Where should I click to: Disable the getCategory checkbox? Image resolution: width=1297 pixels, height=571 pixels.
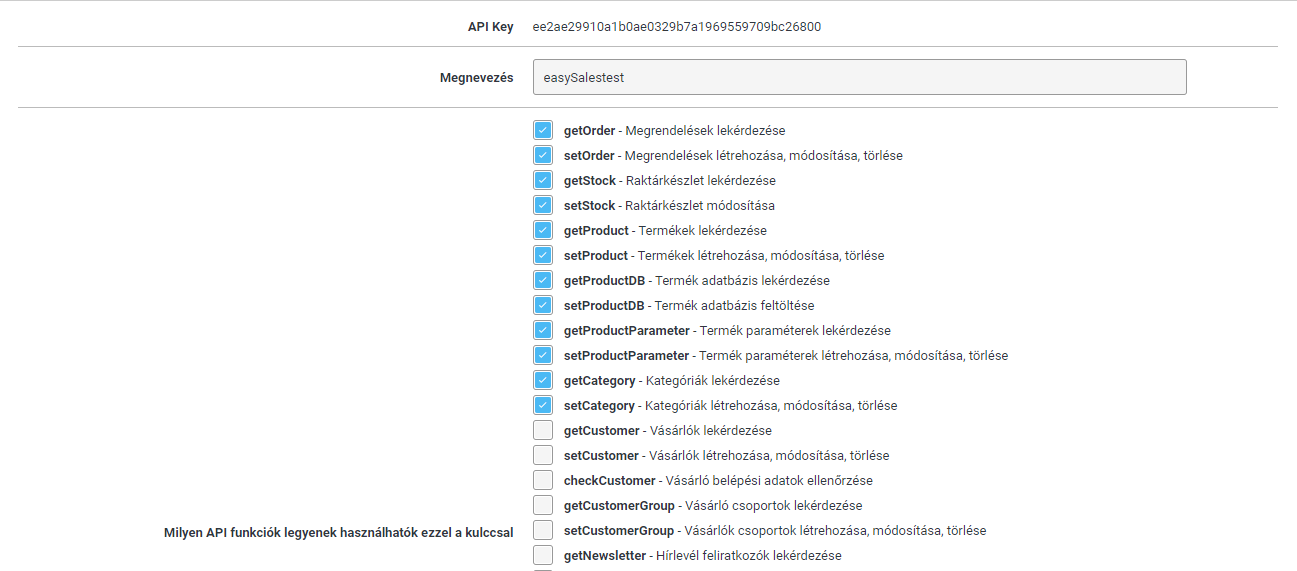(x=543, y=380)
